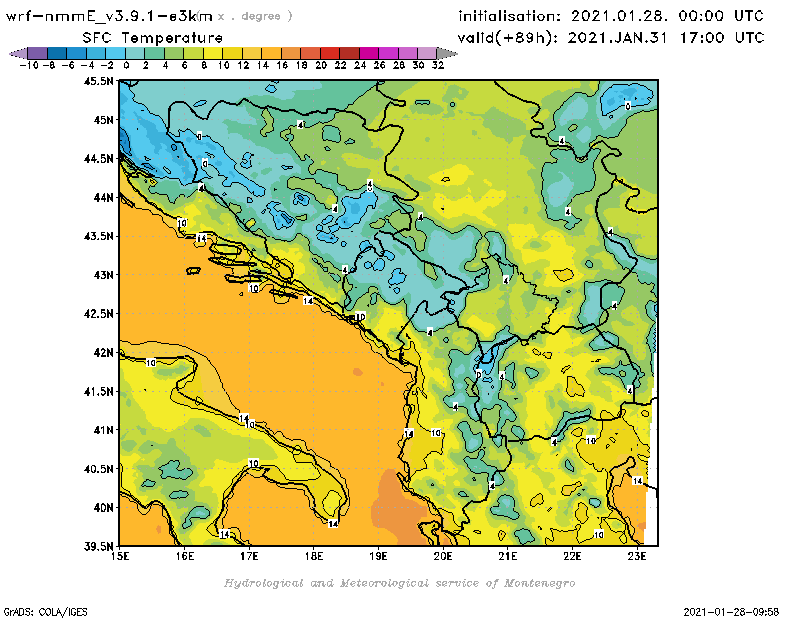Click the 15E longitude axis label
Viewport: 800px width, 618px height.
(120, 556)
